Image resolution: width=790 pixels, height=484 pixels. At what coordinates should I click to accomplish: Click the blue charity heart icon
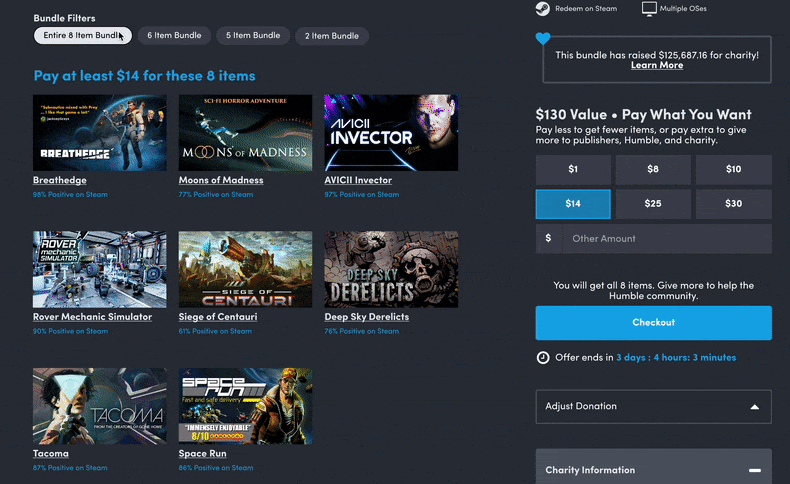point(543,38)
